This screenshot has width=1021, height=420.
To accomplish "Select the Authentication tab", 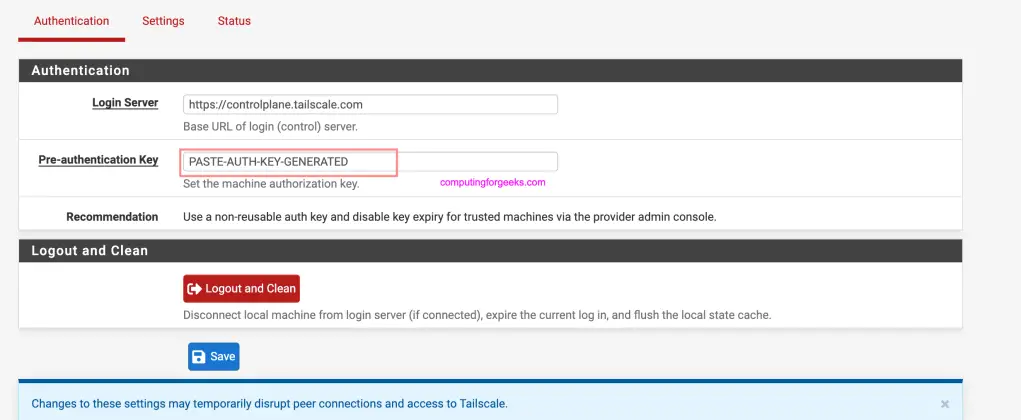I will [x=71, y=21].
